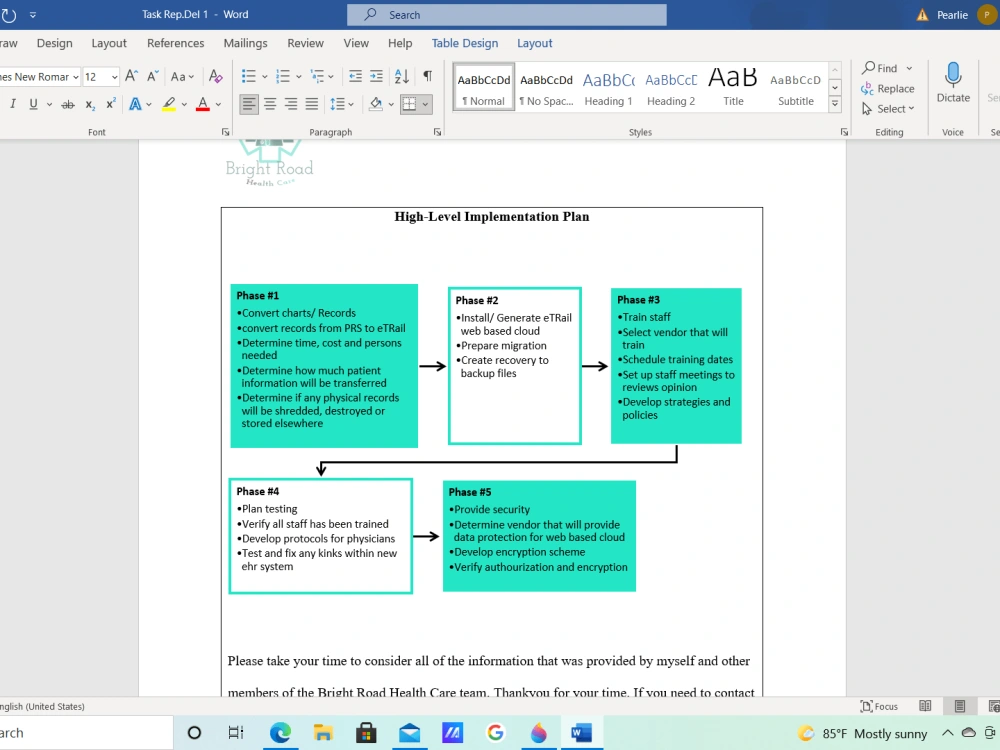Switch to the Print Layout view icon
Screen dimensions: 1000x750
960,706
